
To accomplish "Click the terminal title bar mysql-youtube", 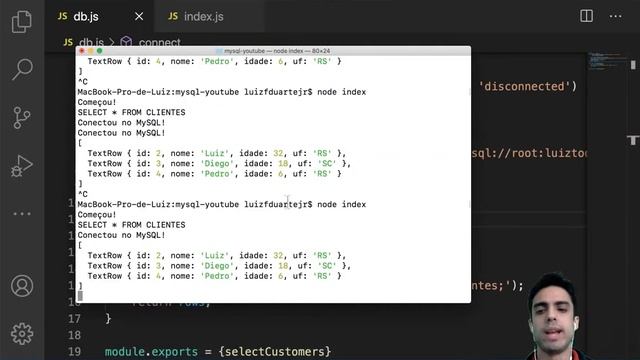I will (273, 51).
